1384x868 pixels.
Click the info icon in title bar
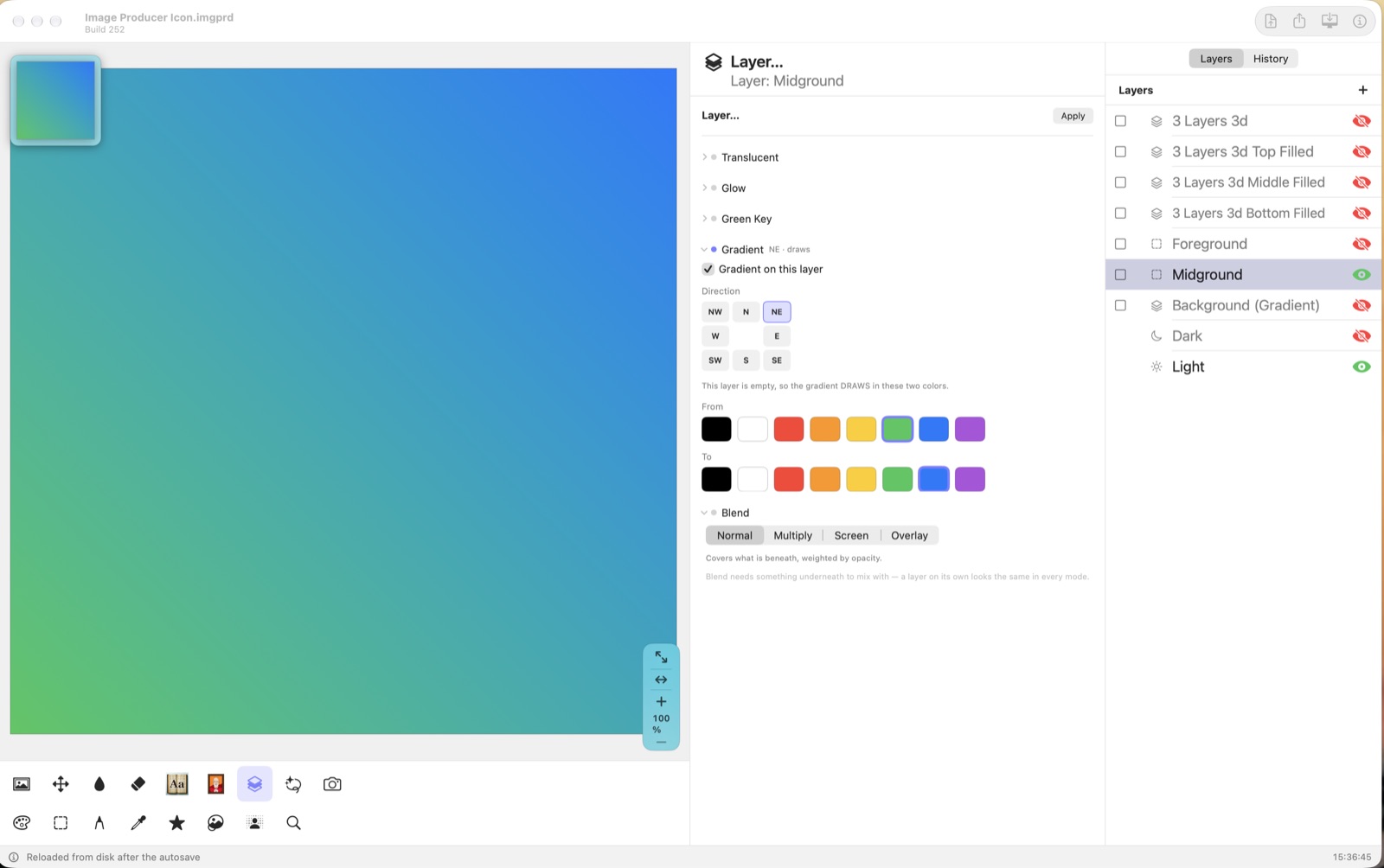[1360, 22]
